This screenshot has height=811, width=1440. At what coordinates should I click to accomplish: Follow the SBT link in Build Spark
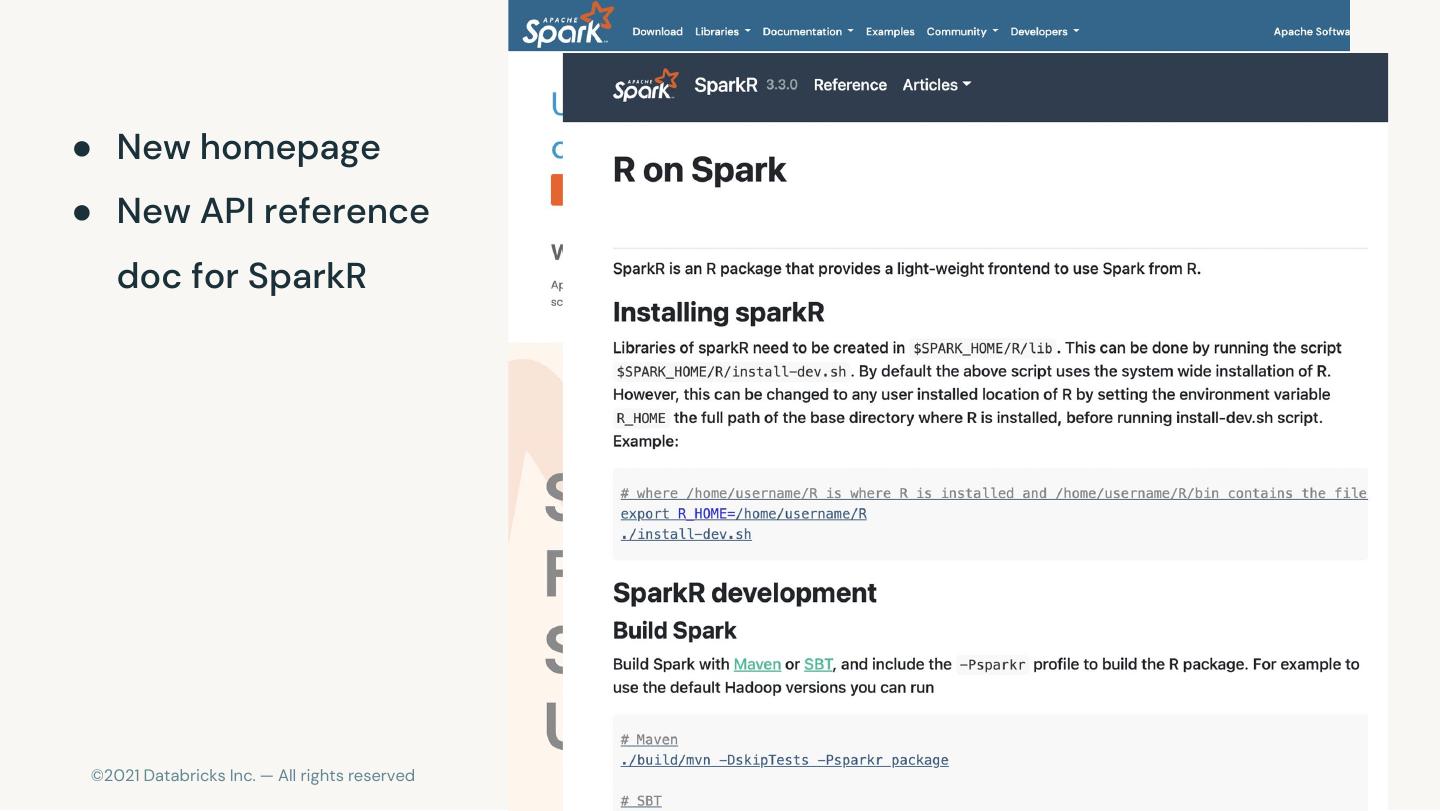818,664
